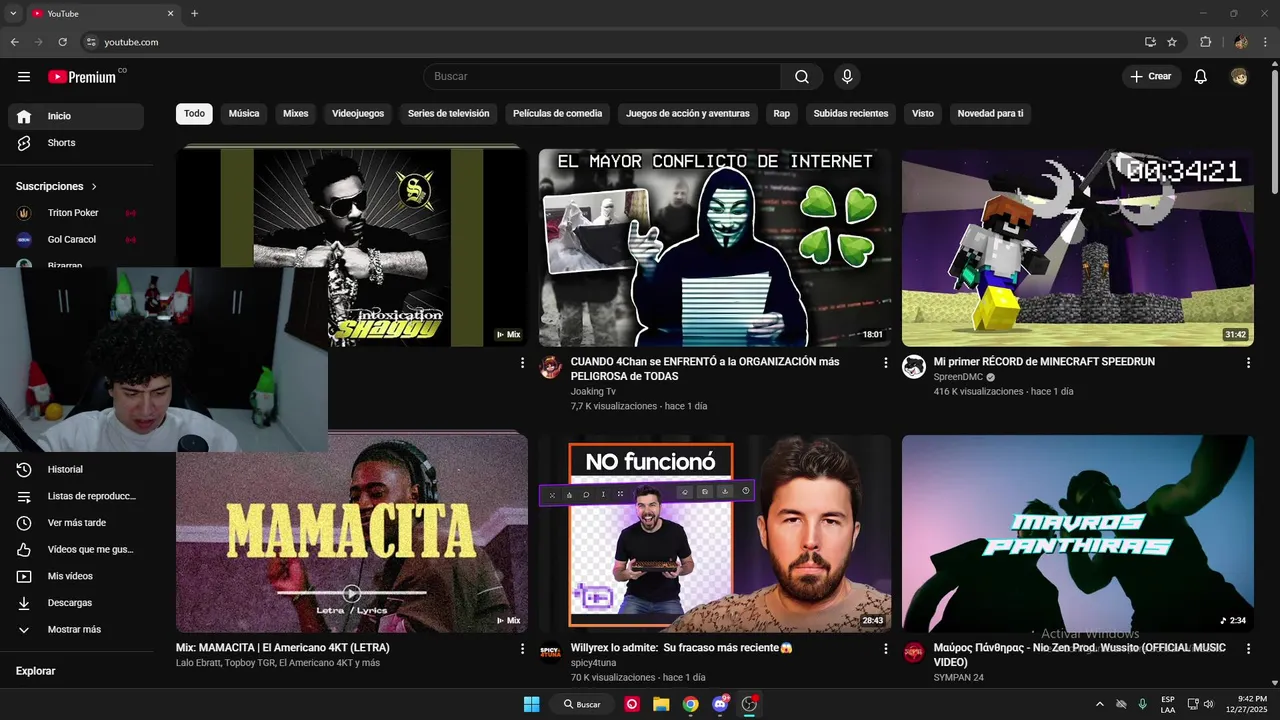Open the Mavros Panthiras thumbnail
Screen dimensions: 1280x720
coord(1078,533)
